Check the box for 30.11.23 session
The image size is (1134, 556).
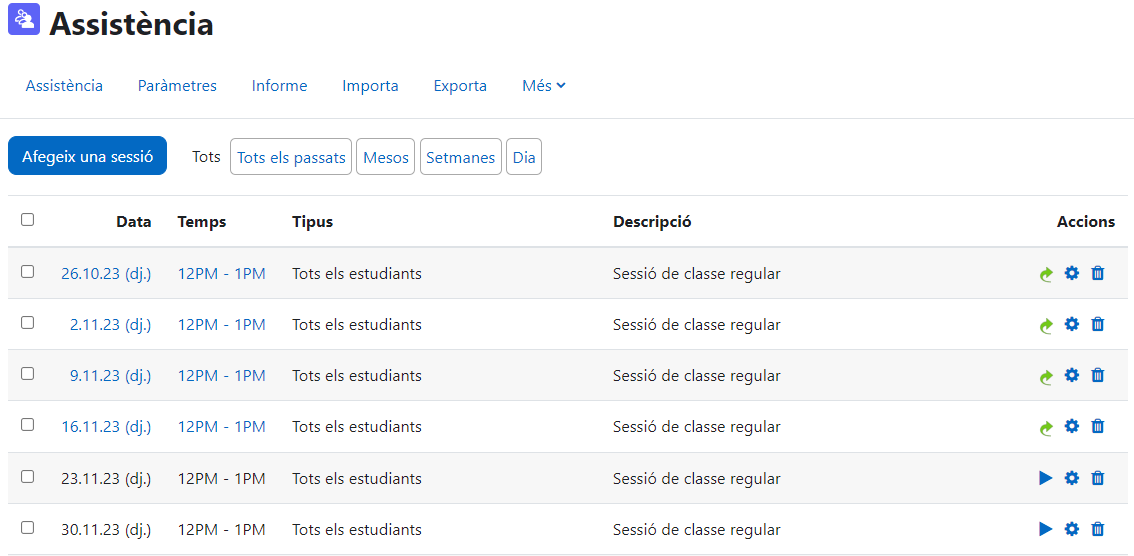tap(27, 528)
